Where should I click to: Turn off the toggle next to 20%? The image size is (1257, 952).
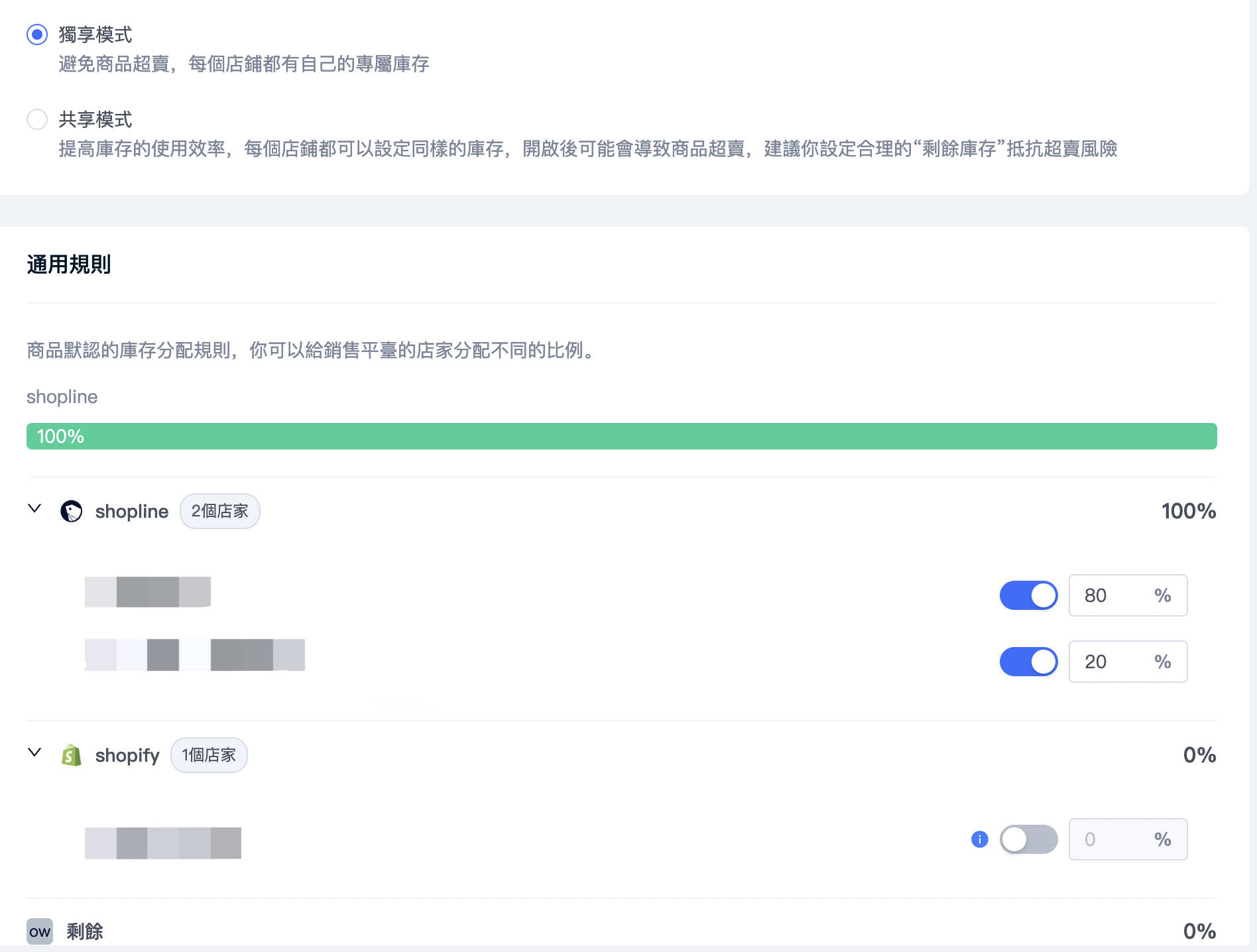click(1028, 662)
